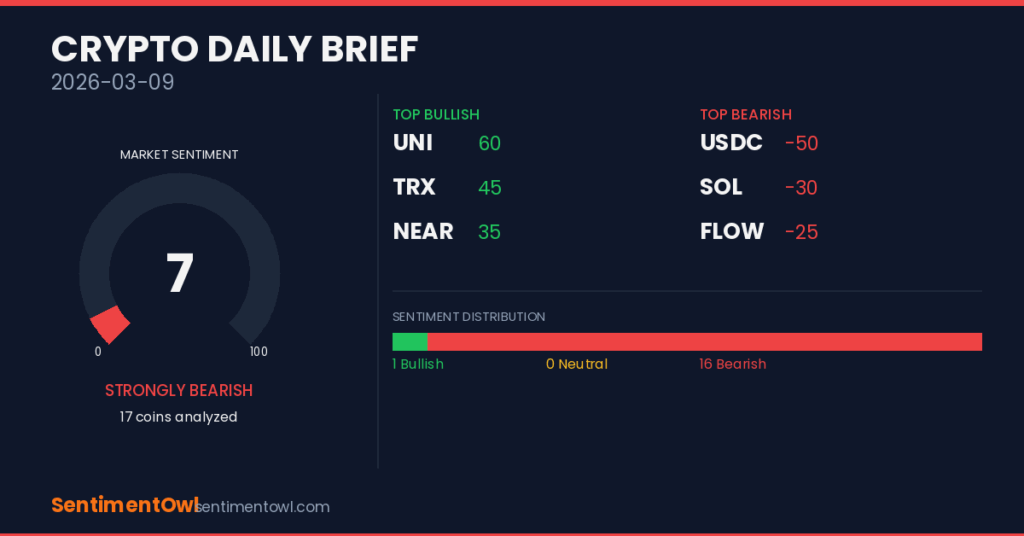This screenshot has width=1024, height=536.
Task: Click the Crypto Daily Brief title
Action: tap(235, 49)
